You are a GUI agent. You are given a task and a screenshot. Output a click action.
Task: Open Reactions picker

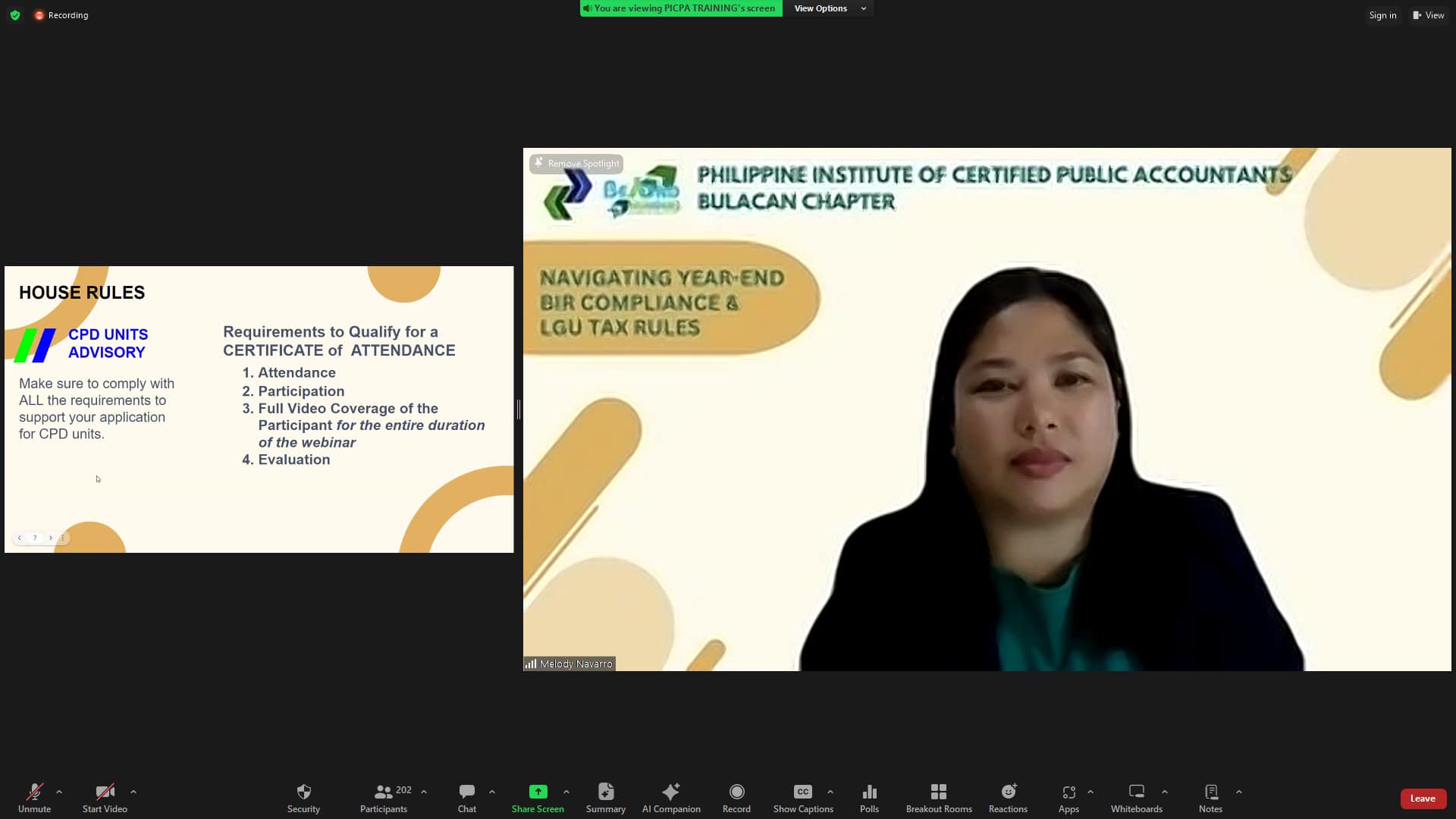pos(1008,798)
